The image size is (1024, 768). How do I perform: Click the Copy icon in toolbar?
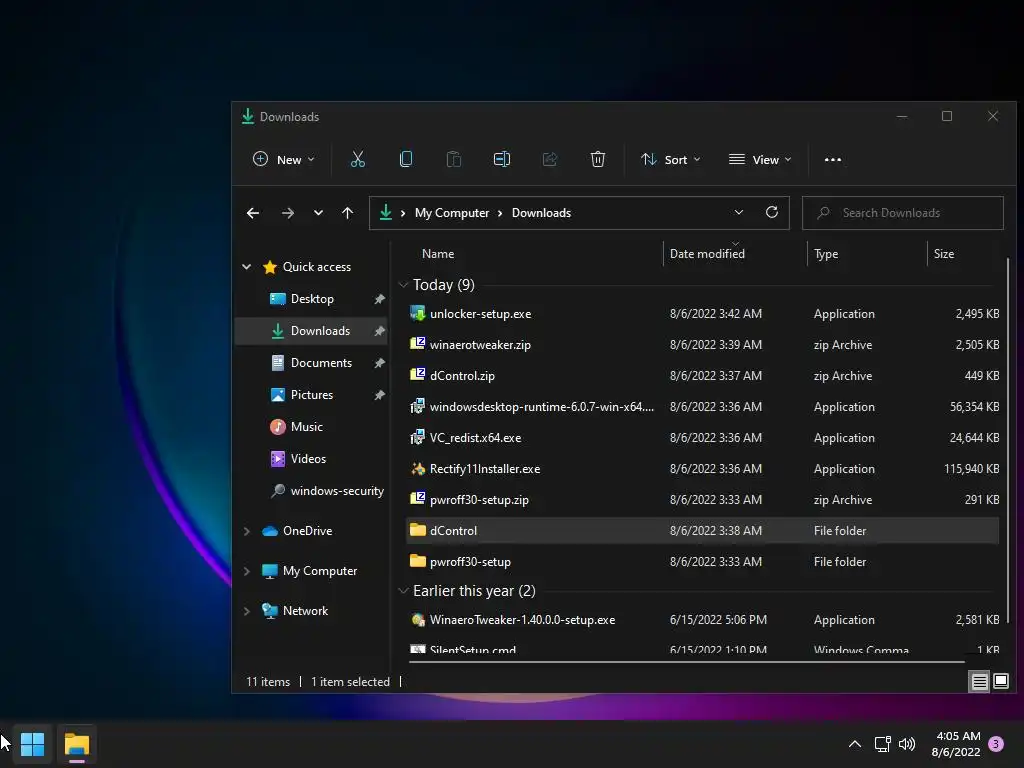point(406,159)
